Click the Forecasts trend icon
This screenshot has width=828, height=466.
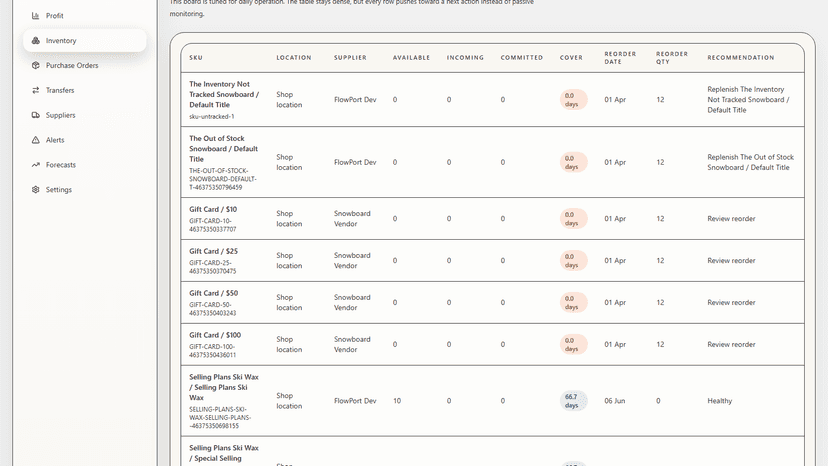(35, 165)
